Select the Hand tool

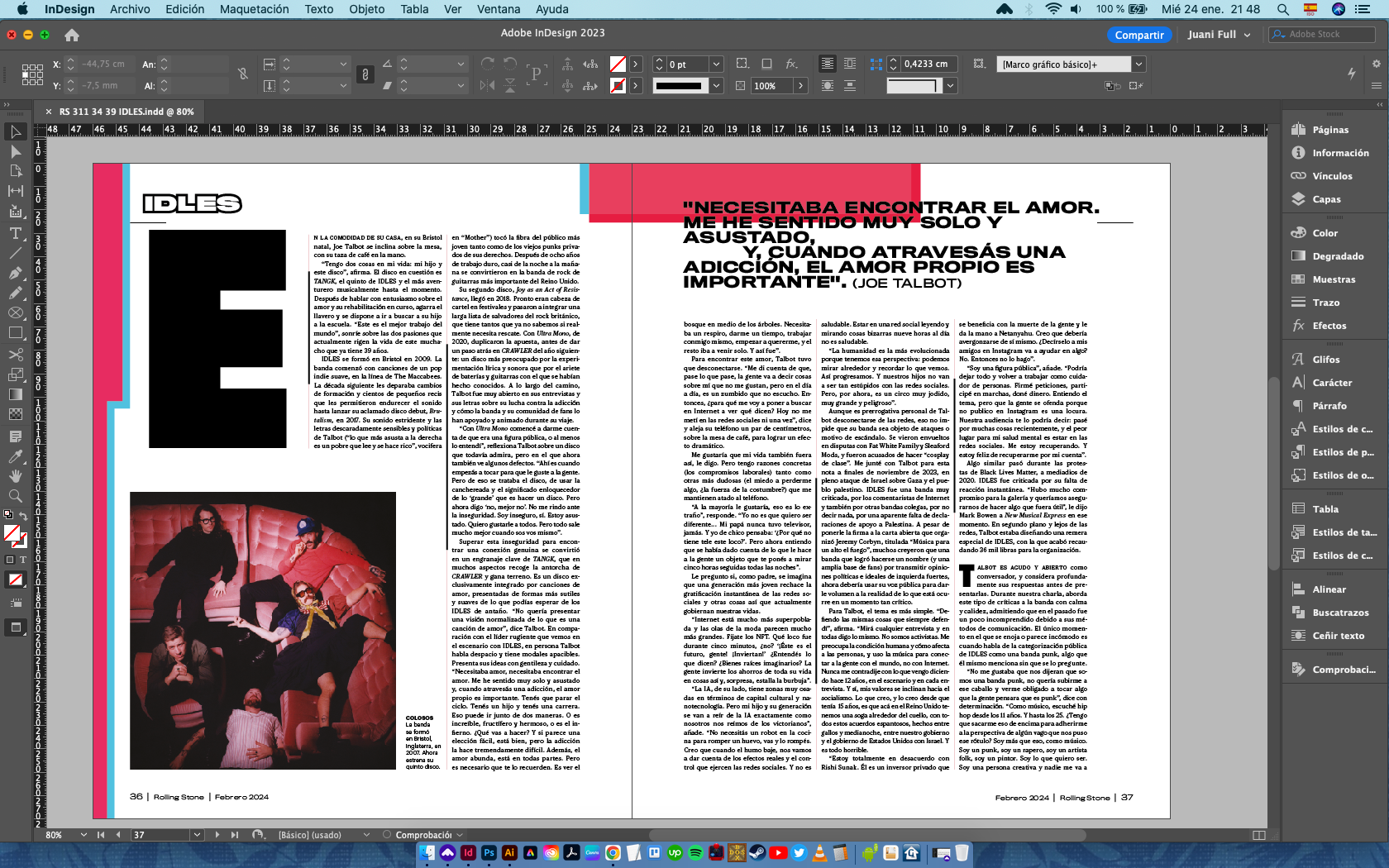(x=16, y=475)
